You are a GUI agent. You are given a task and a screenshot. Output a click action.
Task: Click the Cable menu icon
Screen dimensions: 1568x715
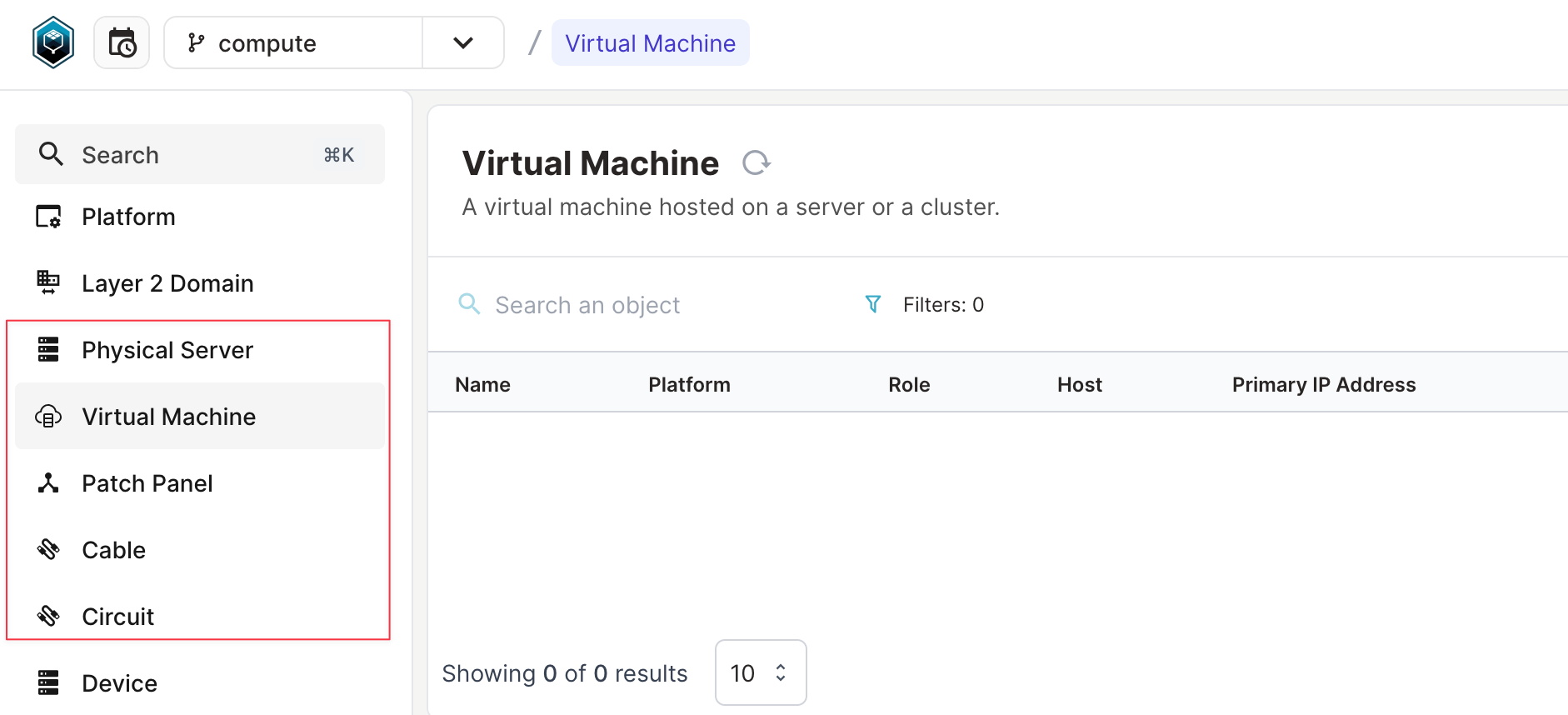pos(48,549)
